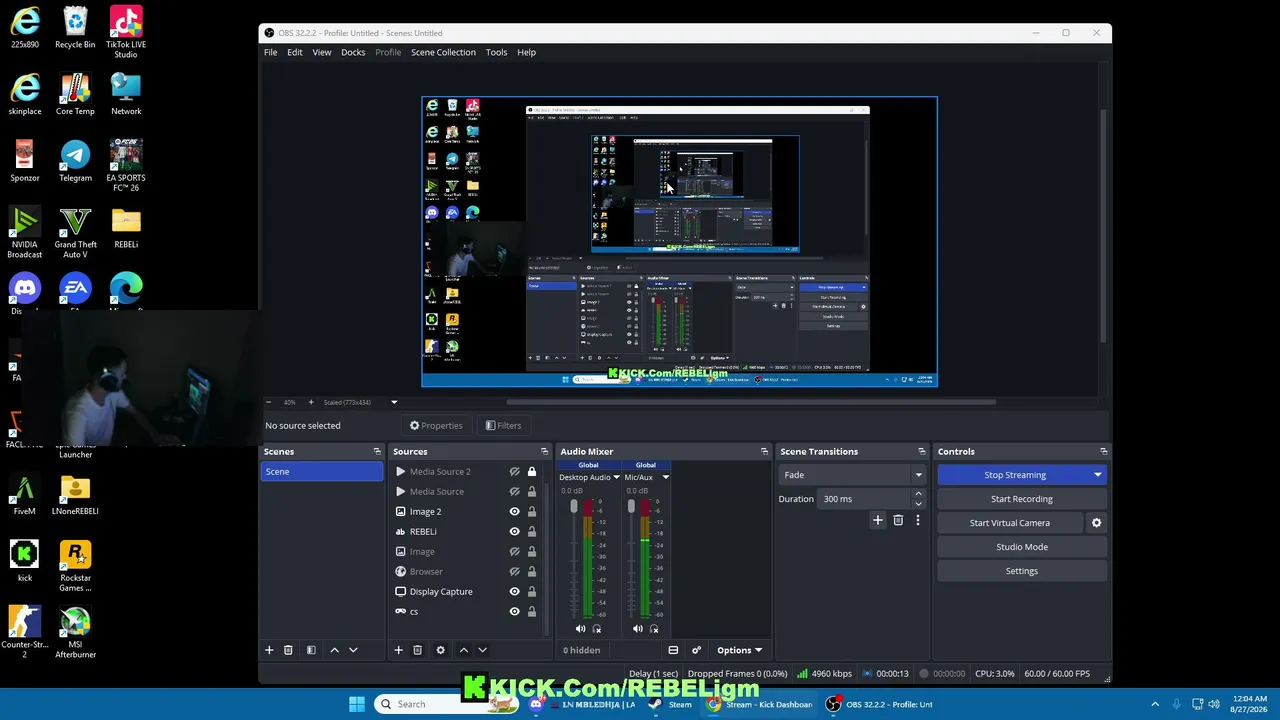Open the preview Scaled size dropdown
This screenshot has height=720, width=1280.
coord(394,402)
